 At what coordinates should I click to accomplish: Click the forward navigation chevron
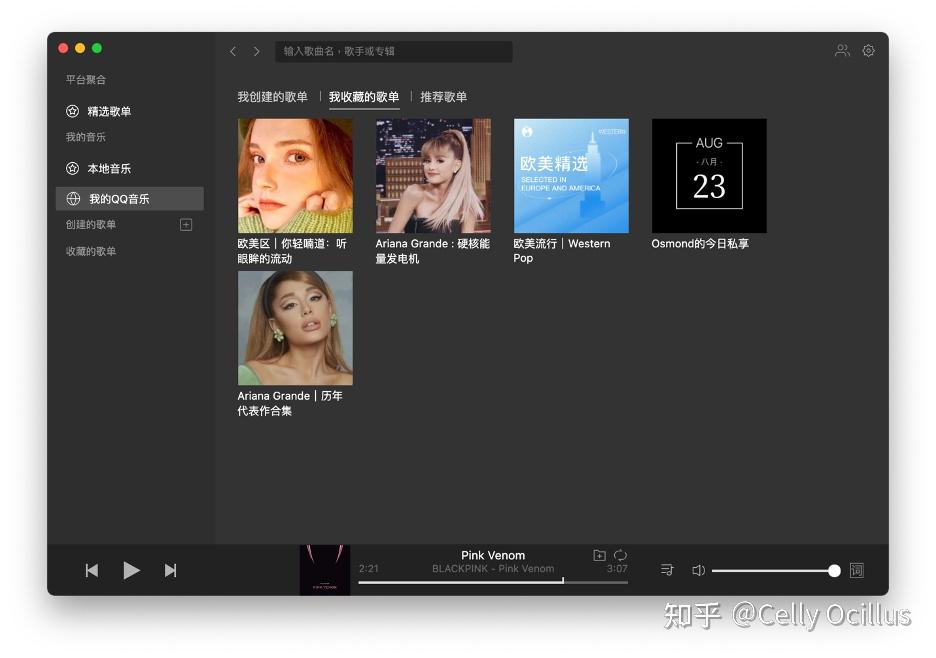tap(257, 51)
